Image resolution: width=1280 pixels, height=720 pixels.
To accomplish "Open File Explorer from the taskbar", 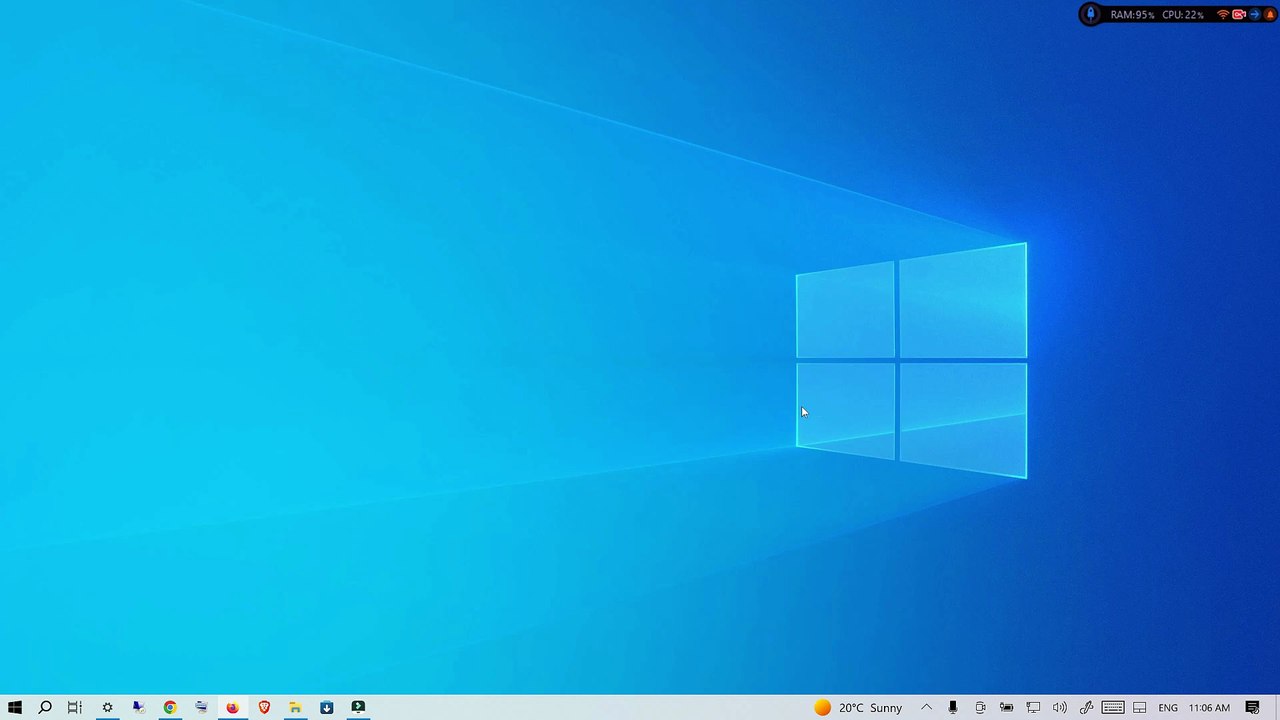I will pos(295,708).
